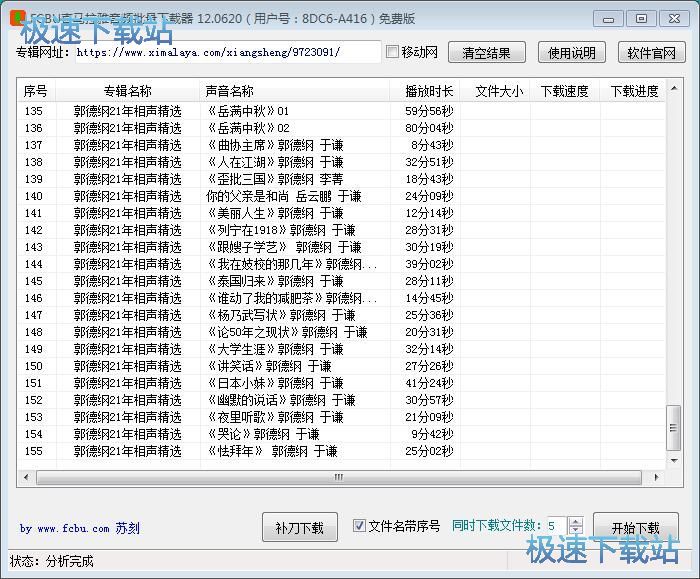Minimize the downloader window
Image resolution: width=700 pixels, height=579 pixels.
click(x=608, y=19)
